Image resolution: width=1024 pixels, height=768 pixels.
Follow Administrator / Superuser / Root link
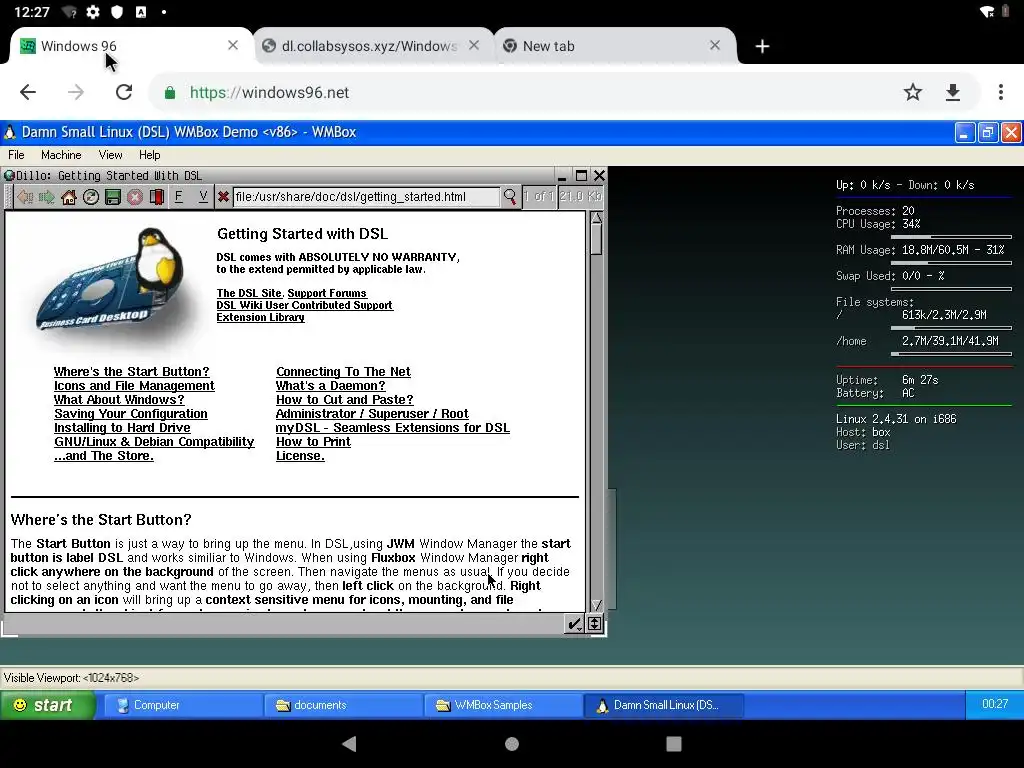pos(372,414)
